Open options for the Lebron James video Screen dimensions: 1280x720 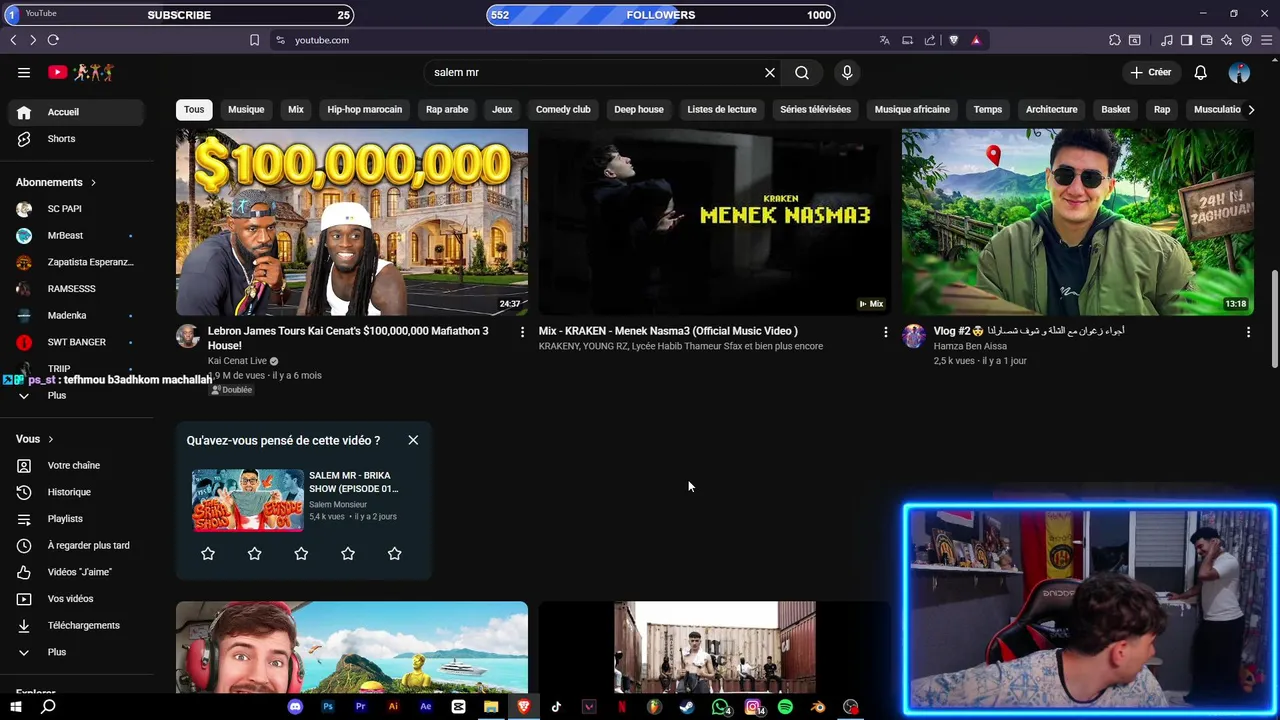tap(522, 332)
